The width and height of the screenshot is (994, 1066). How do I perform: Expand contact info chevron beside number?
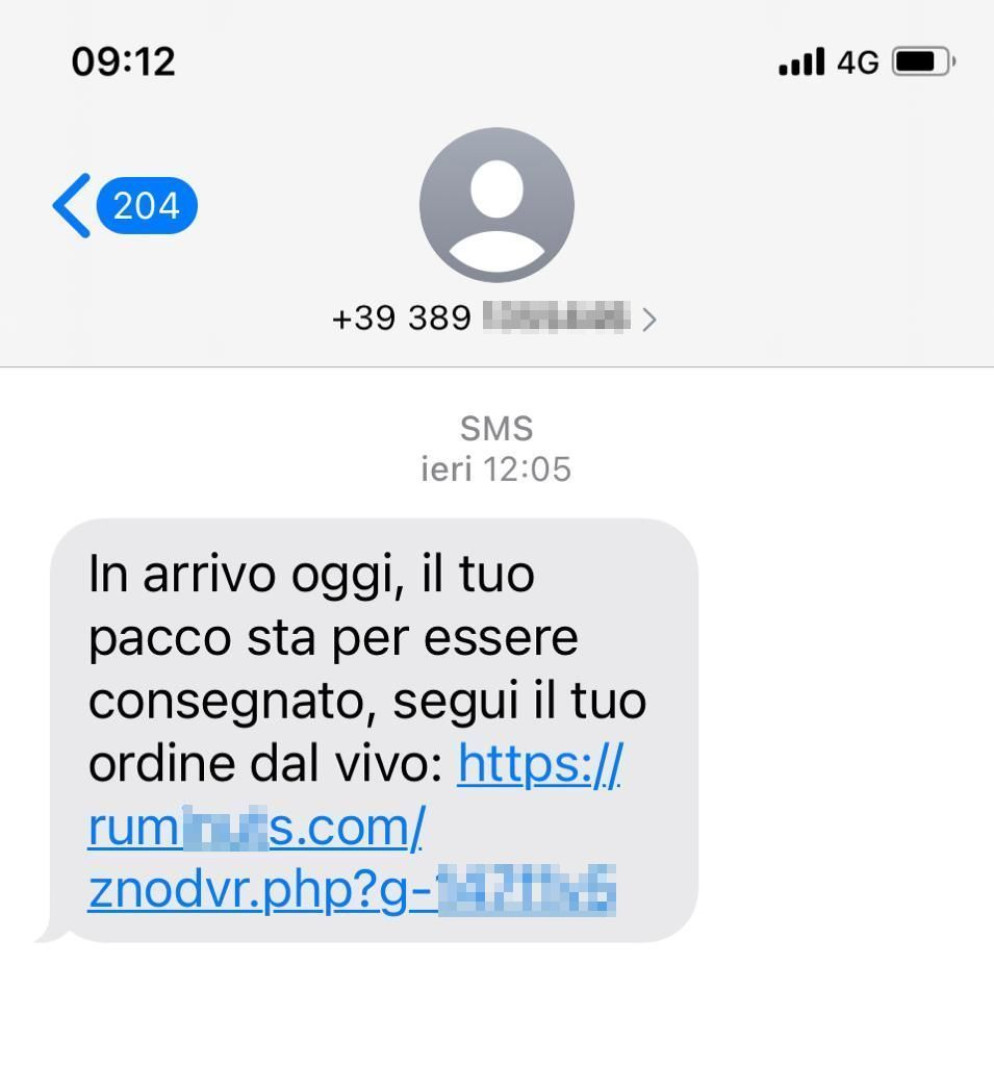tap(649, 319)
